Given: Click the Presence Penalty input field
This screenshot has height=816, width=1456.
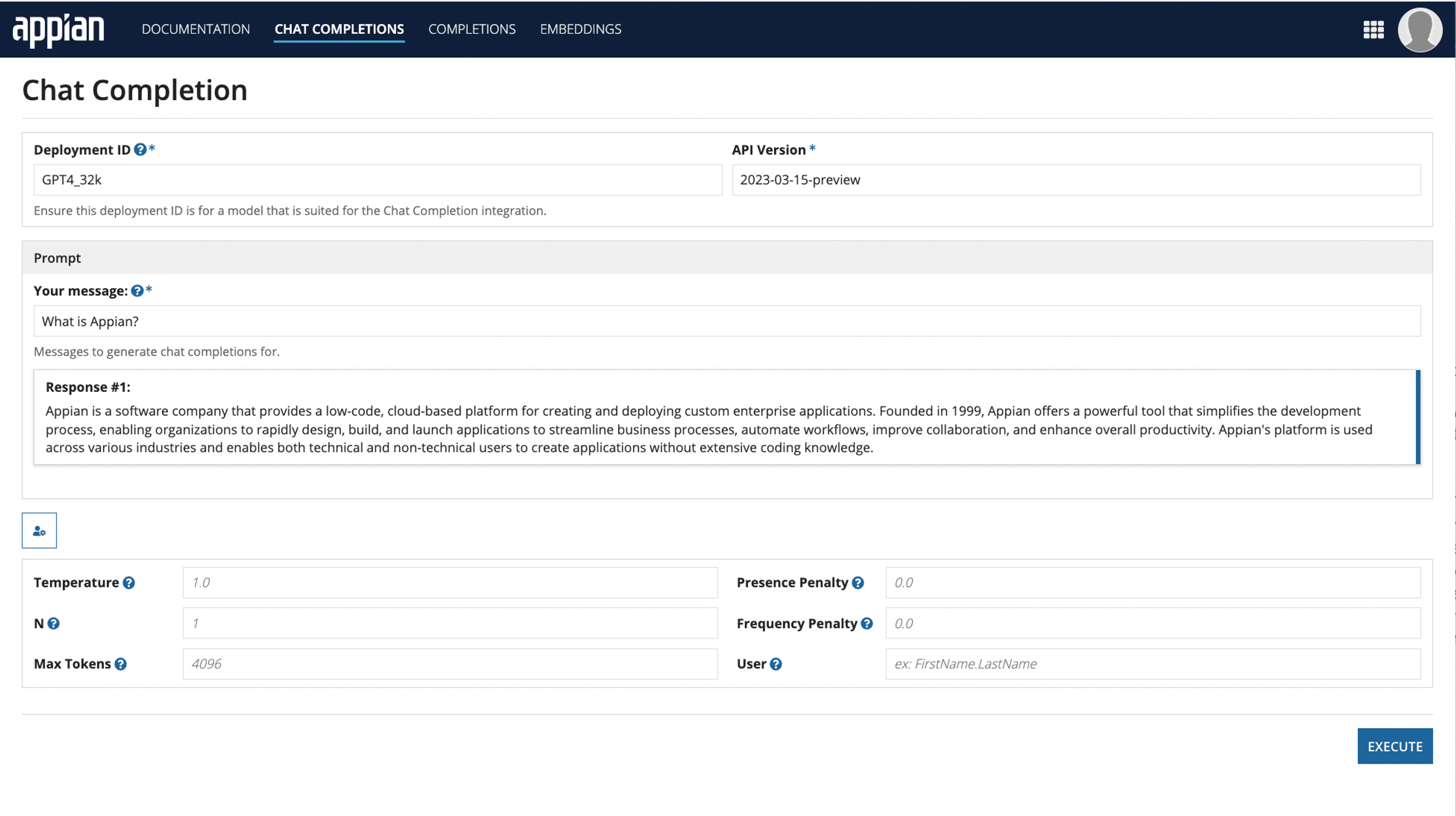Looking at the screenshot, I should 1153,583.
